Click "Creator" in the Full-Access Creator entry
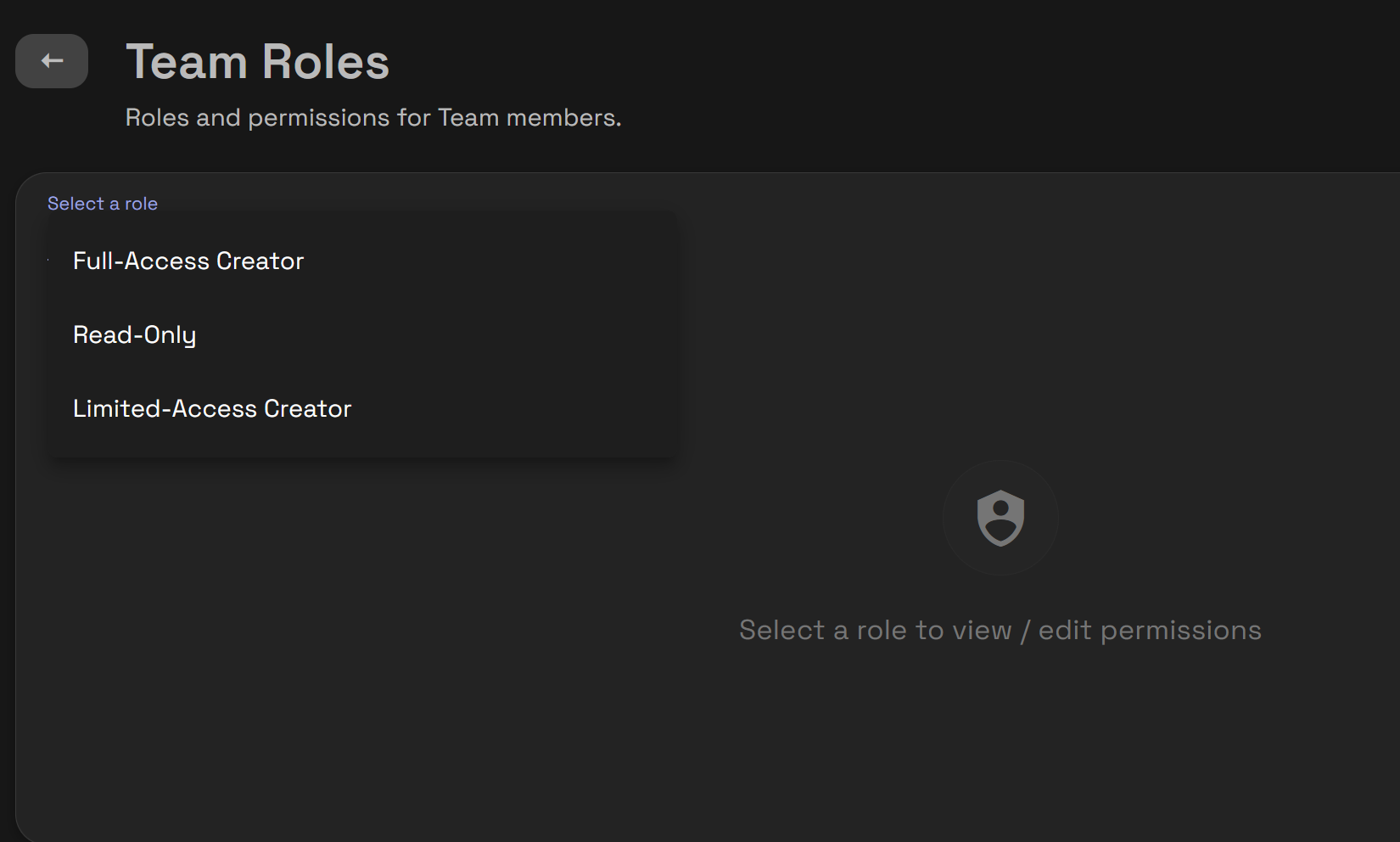The width and height of the screenshot is (1400, 842). [x=260, y=261]
